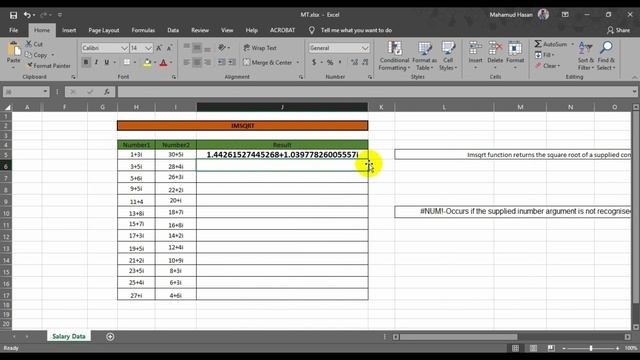Viewport: 640px width, 360px height.
Task: Click the Insert Function fx icon
Action: (107, 92)
